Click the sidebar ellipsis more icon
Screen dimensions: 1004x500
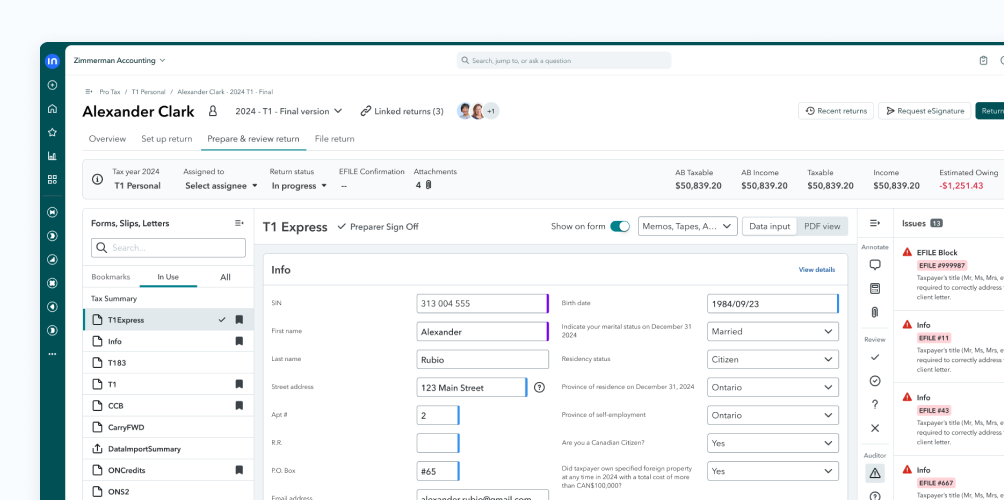[x=53, y=353]
